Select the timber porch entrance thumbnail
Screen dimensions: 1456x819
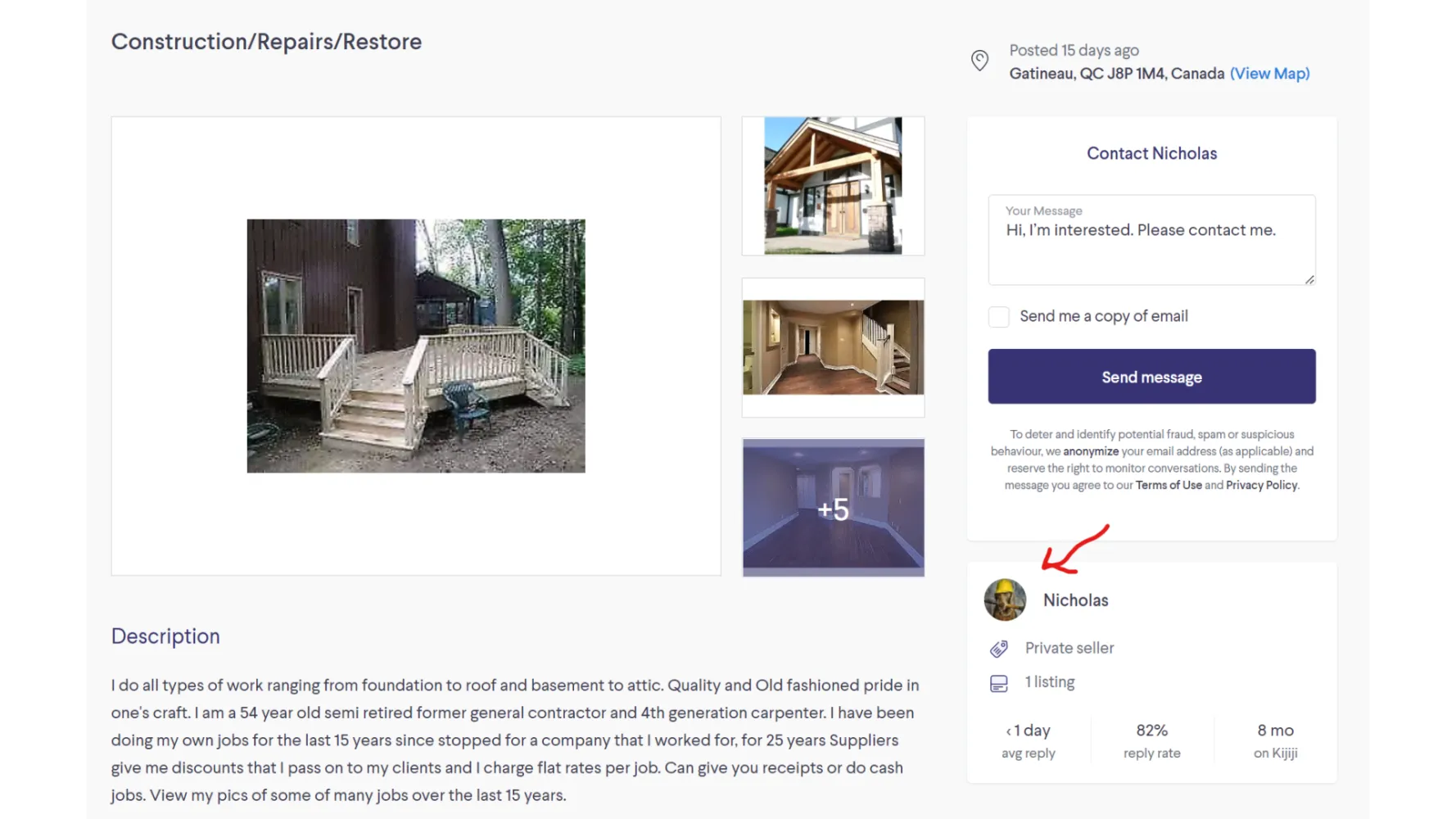(x=833, y=186)
